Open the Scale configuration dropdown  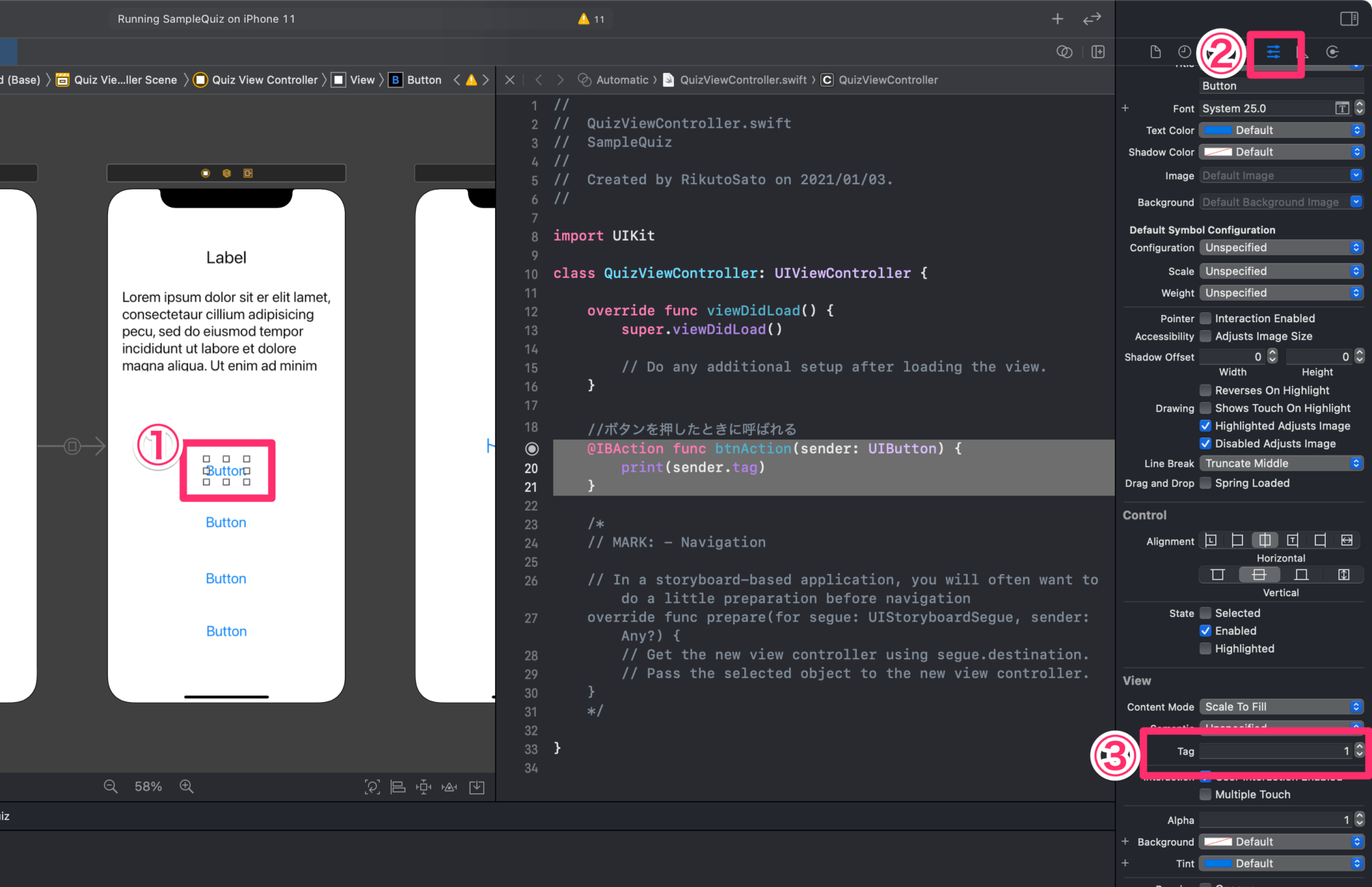coord(1281,271)
